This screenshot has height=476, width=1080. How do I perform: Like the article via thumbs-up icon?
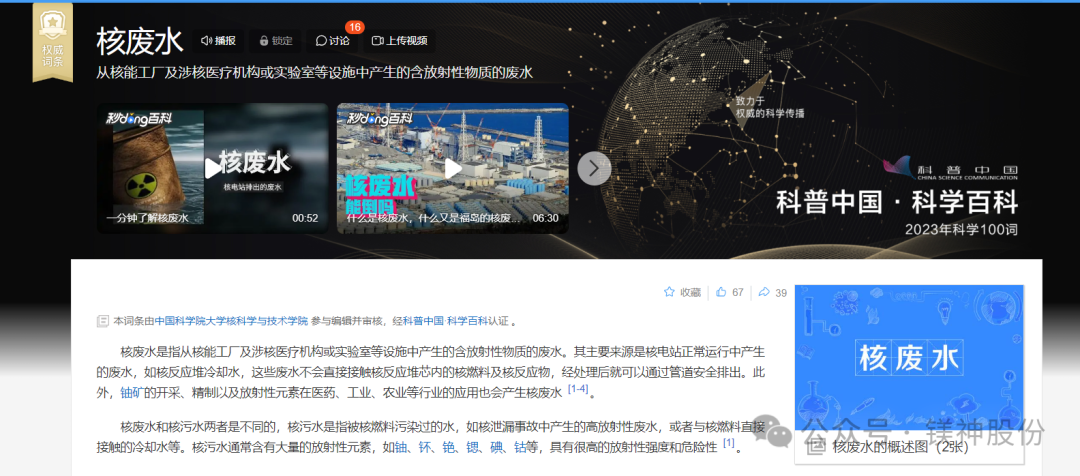click(x=721, y=292)
